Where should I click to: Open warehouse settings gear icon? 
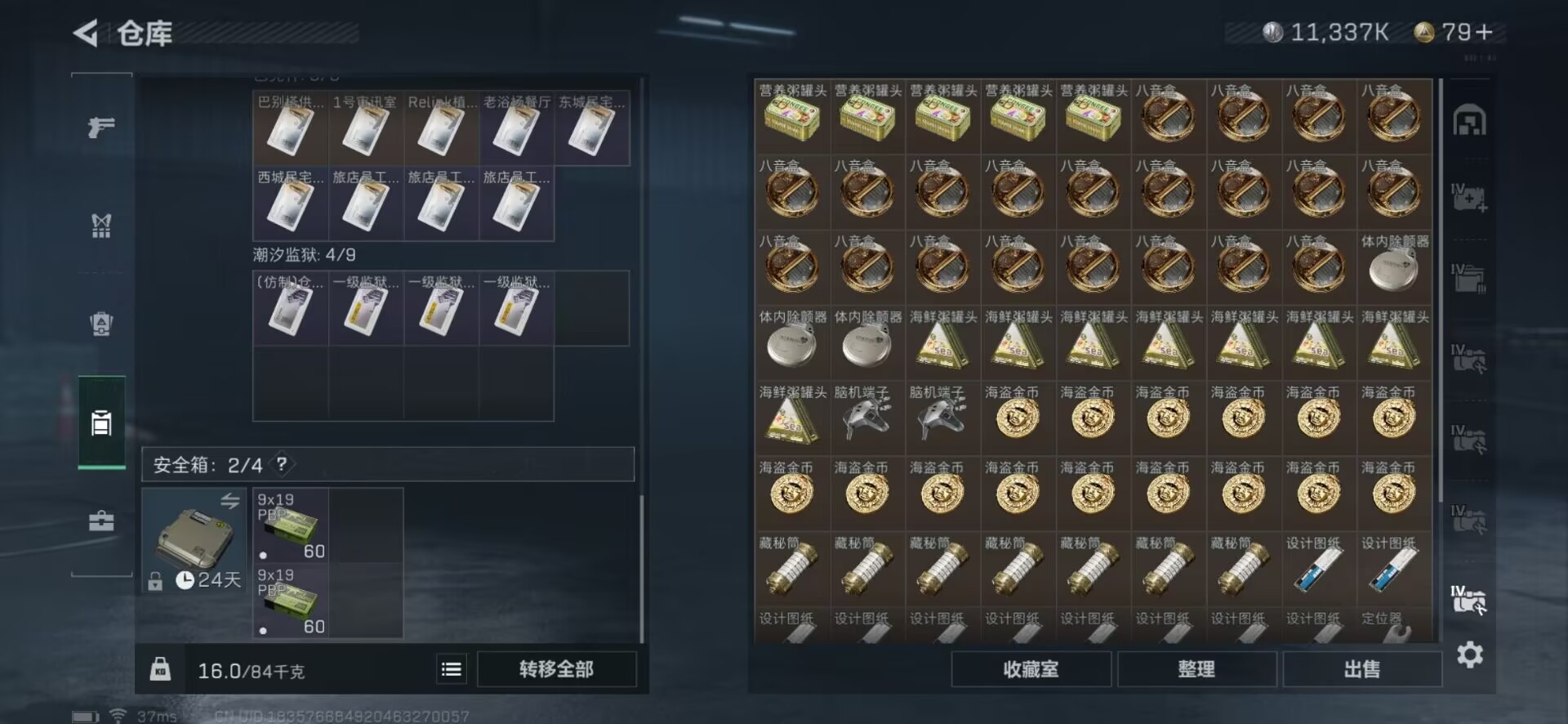pos(1469,655)
